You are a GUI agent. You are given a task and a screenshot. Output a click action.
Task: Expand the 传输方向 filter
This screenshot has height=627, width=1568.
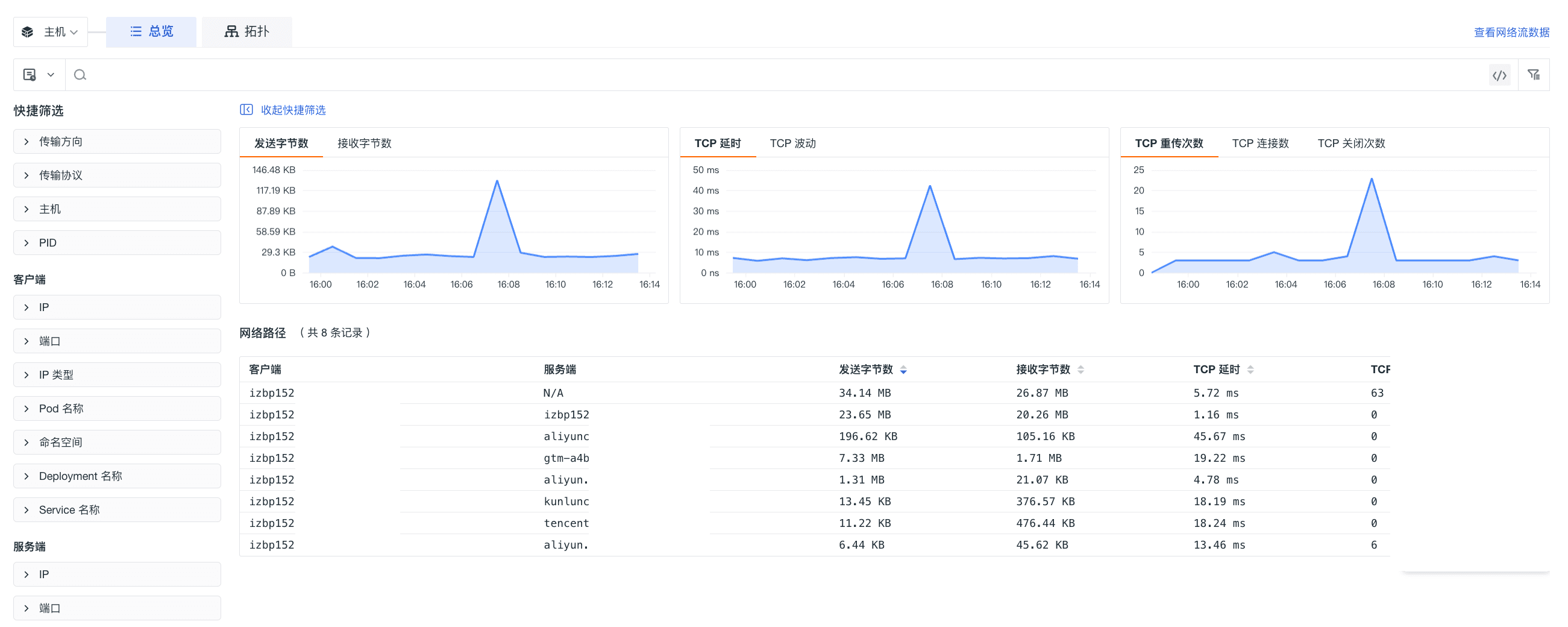[x=117, y=142]
